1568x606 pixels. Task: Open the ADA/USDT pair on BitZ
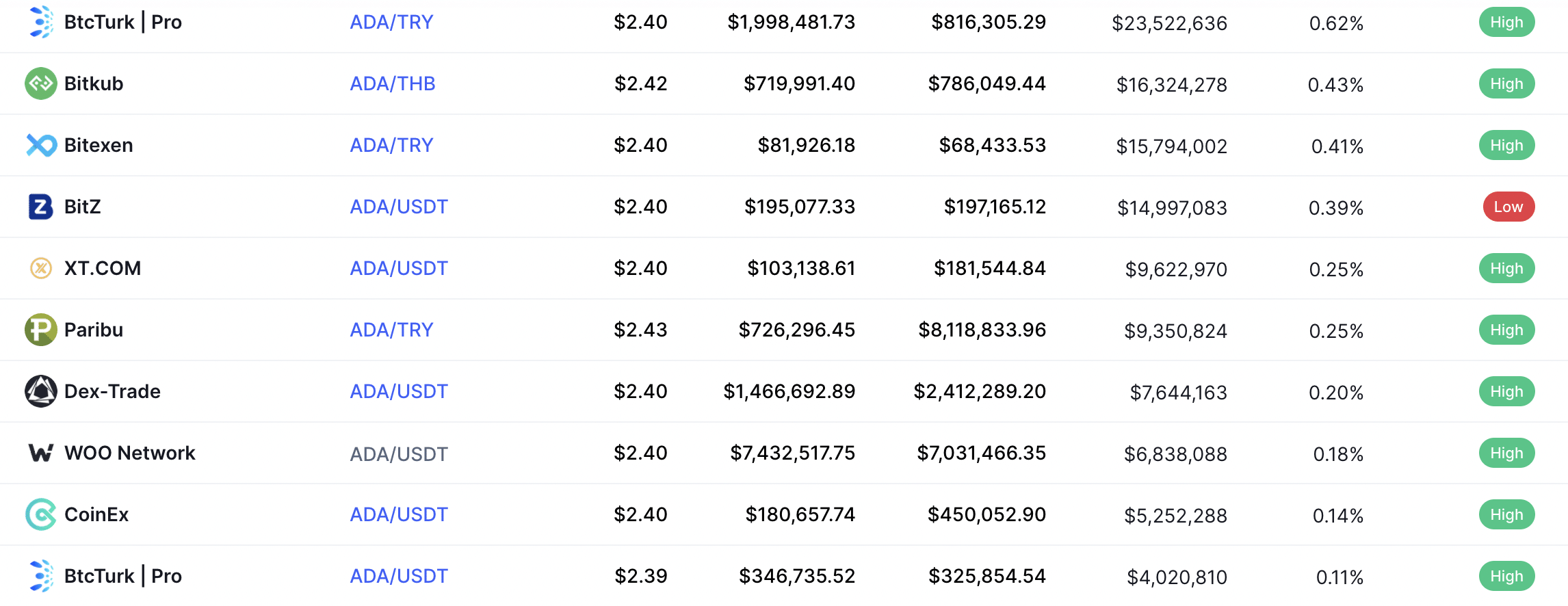(x=399, y=207)
